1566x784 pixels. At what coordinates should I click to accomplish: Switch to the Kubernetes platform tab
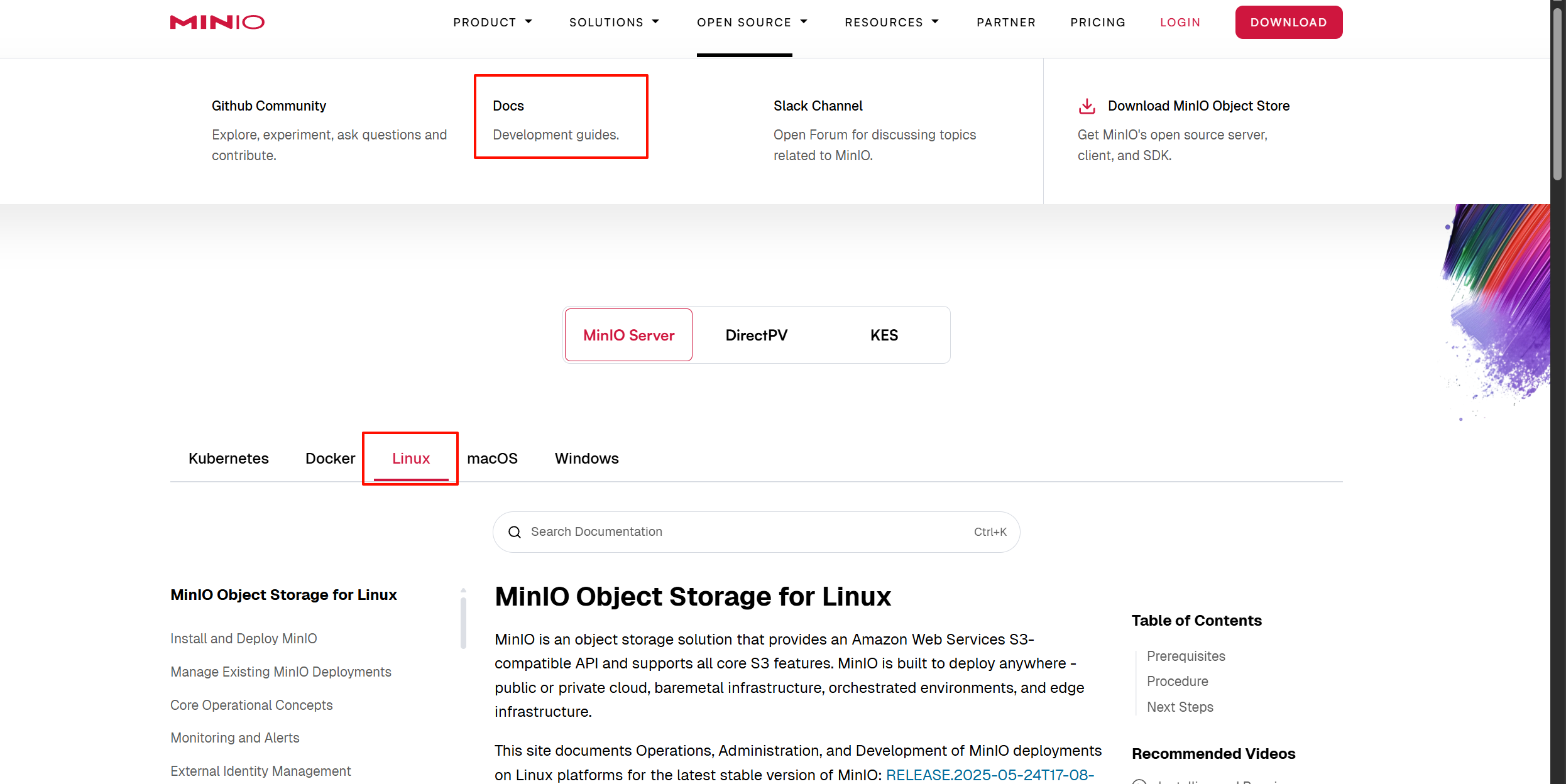[229, 459]
